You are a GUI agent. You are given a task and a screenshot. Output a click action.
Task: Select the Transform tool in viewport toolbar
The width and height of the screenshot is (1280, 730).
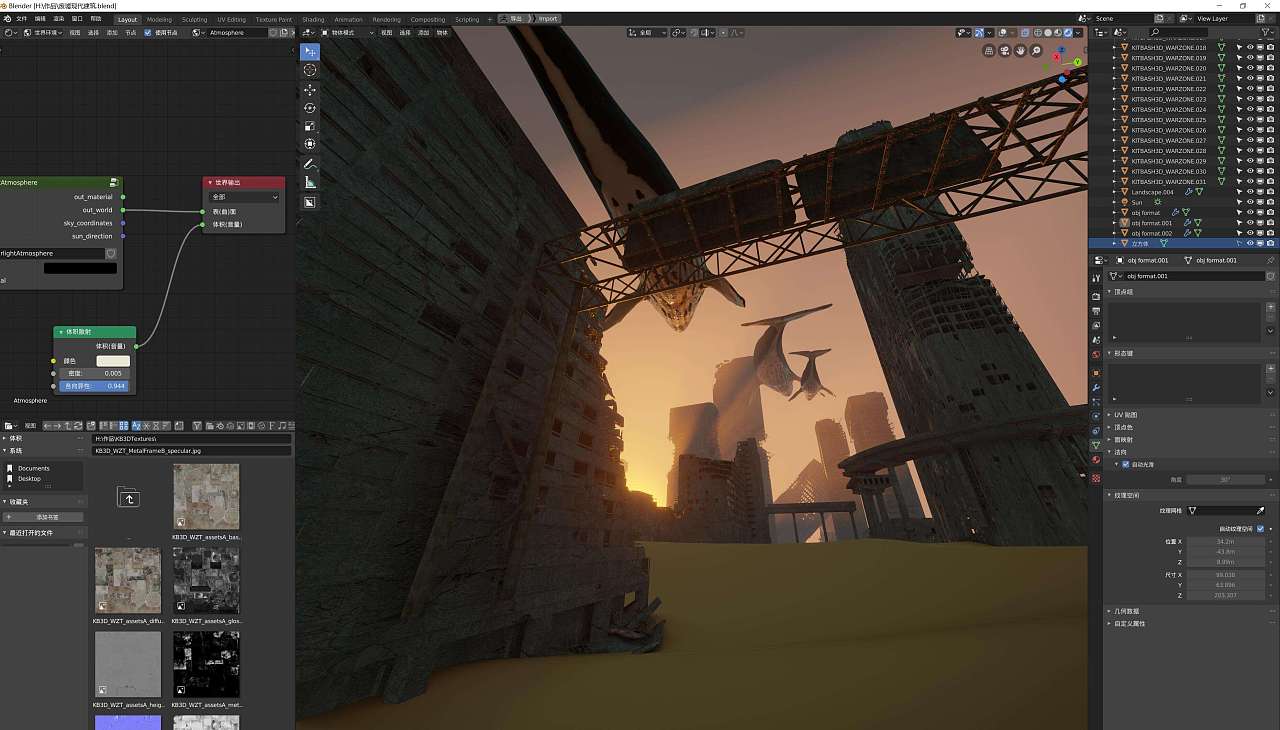[x=310, y=144]
